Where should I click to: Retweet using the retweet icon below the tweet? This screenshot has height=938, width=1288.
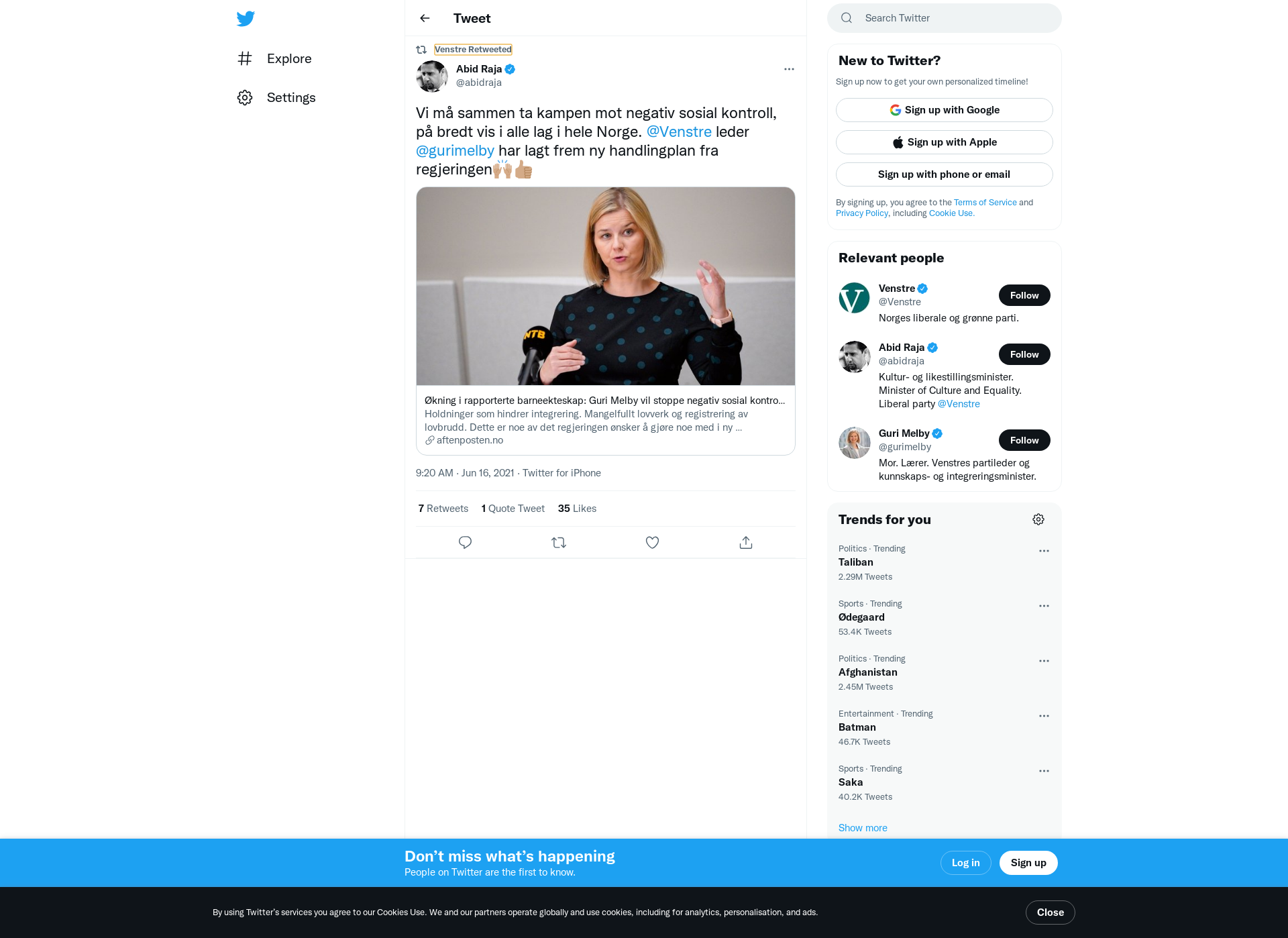click(559, 542)
